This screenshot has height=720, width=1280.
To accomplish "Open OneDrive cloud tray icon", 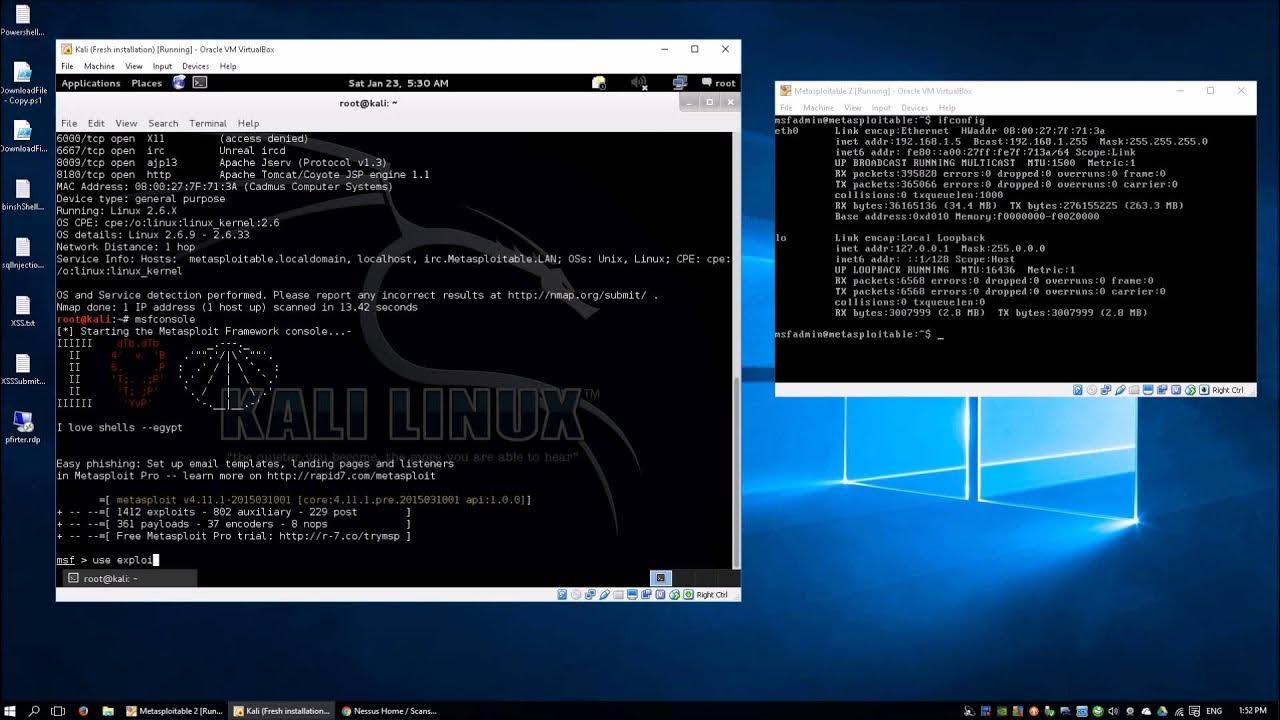I will 1146,711.
